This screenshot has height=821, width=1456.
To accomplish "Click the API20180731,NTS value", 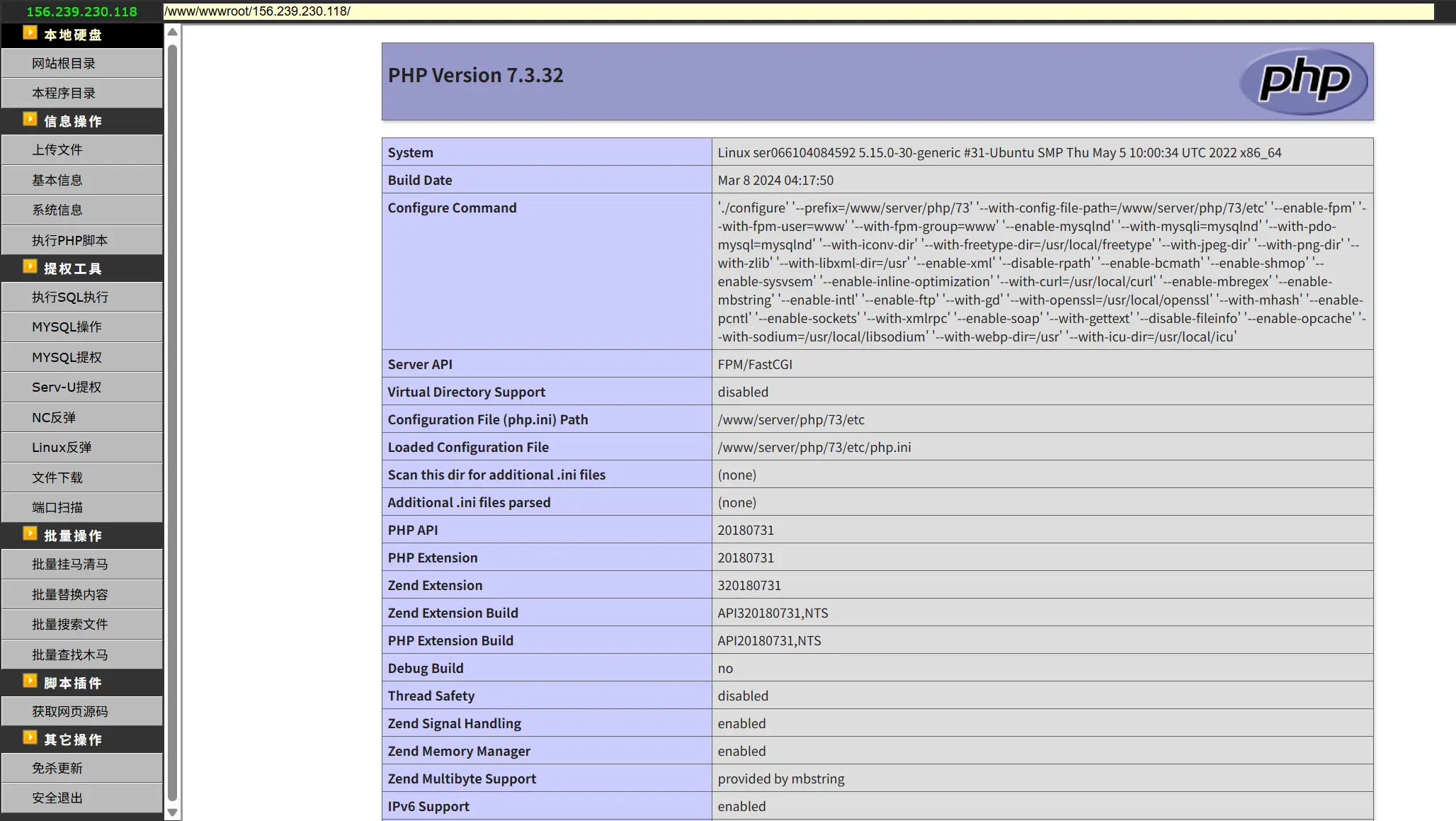I will [770, 640].
